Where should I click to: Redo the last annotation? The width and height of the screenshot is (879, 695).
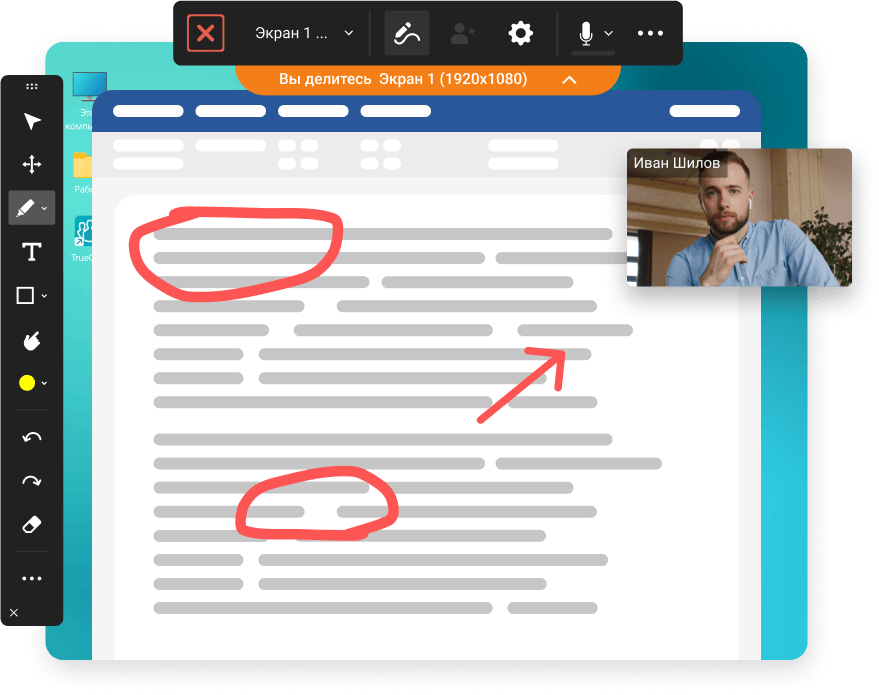pyautogui.click(x=32, y=481)
